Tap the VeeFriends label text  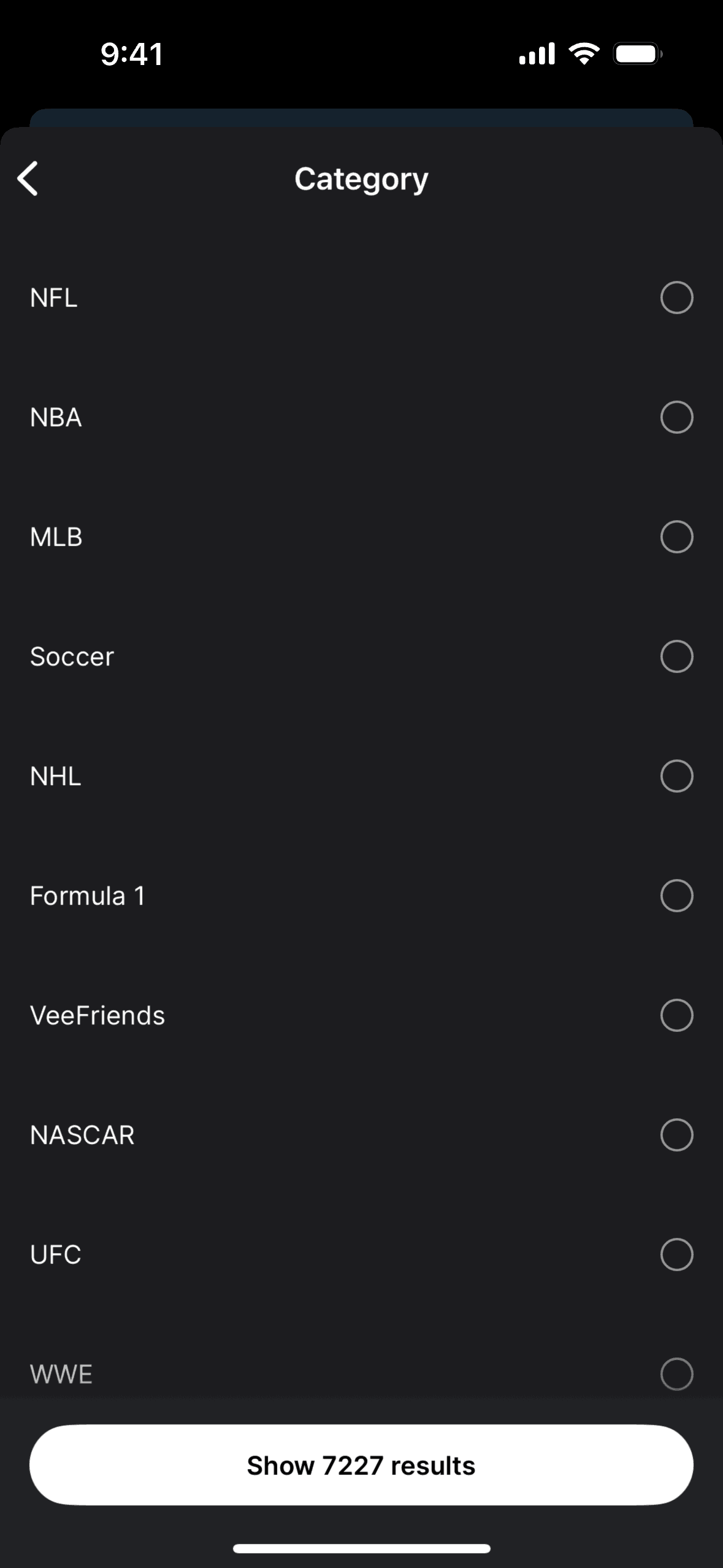pos(98,1015)
